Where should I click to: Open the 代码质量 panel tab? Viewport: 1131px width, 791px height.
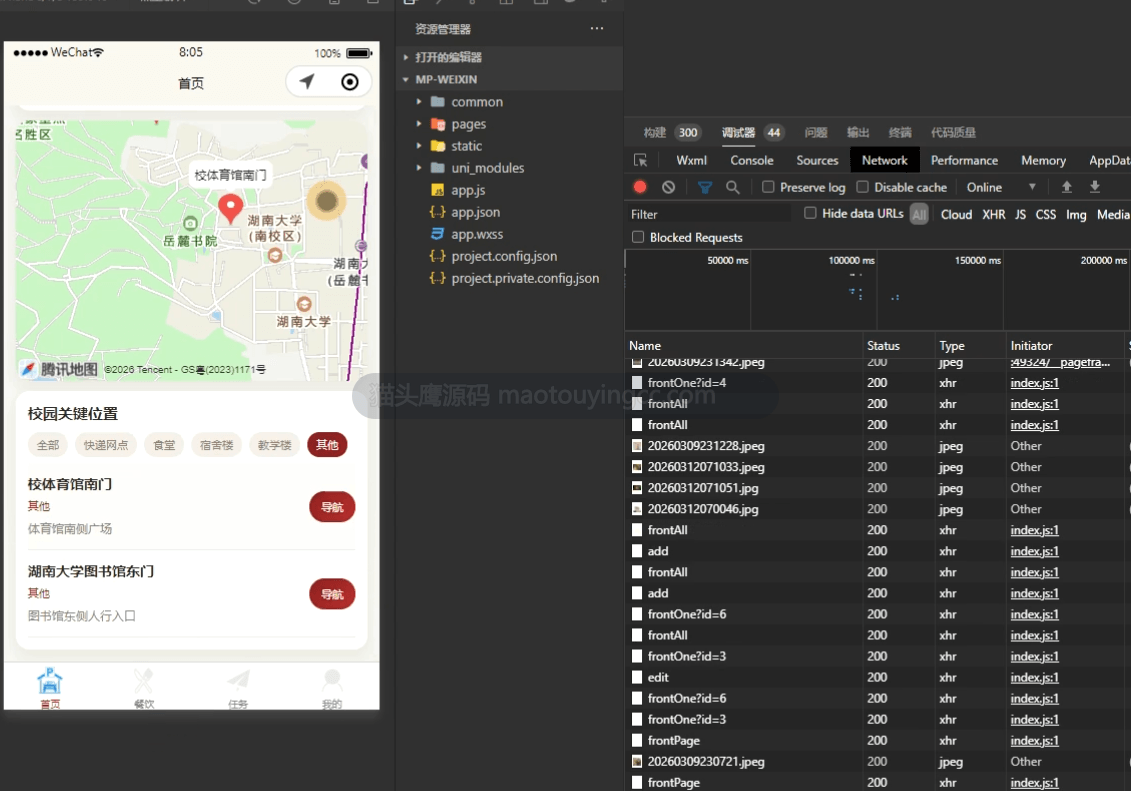(x=953, y=133)
